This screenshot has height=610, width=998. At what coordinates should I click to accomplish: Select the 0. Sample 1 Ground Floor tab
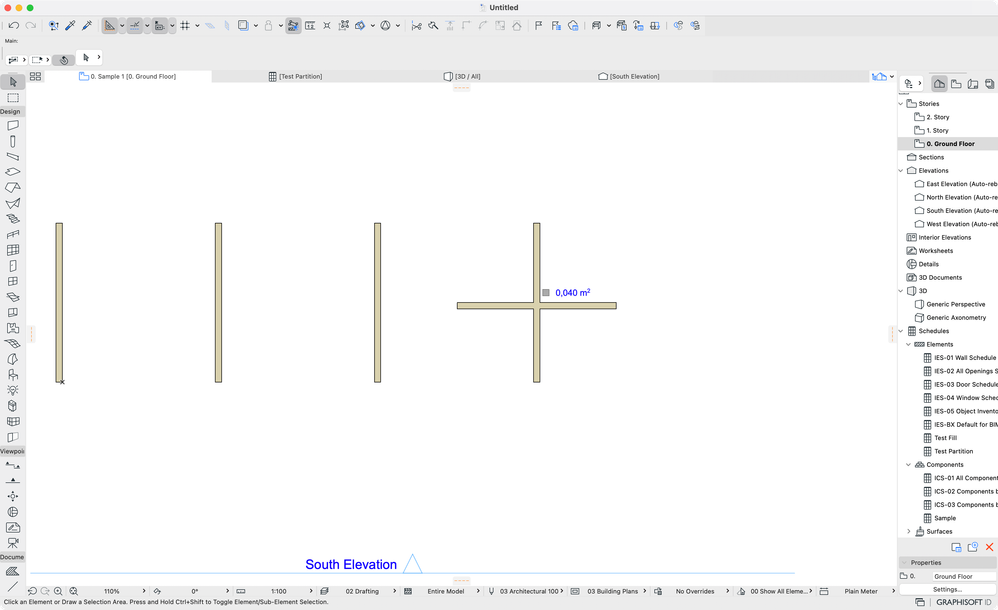coord(127,76)
